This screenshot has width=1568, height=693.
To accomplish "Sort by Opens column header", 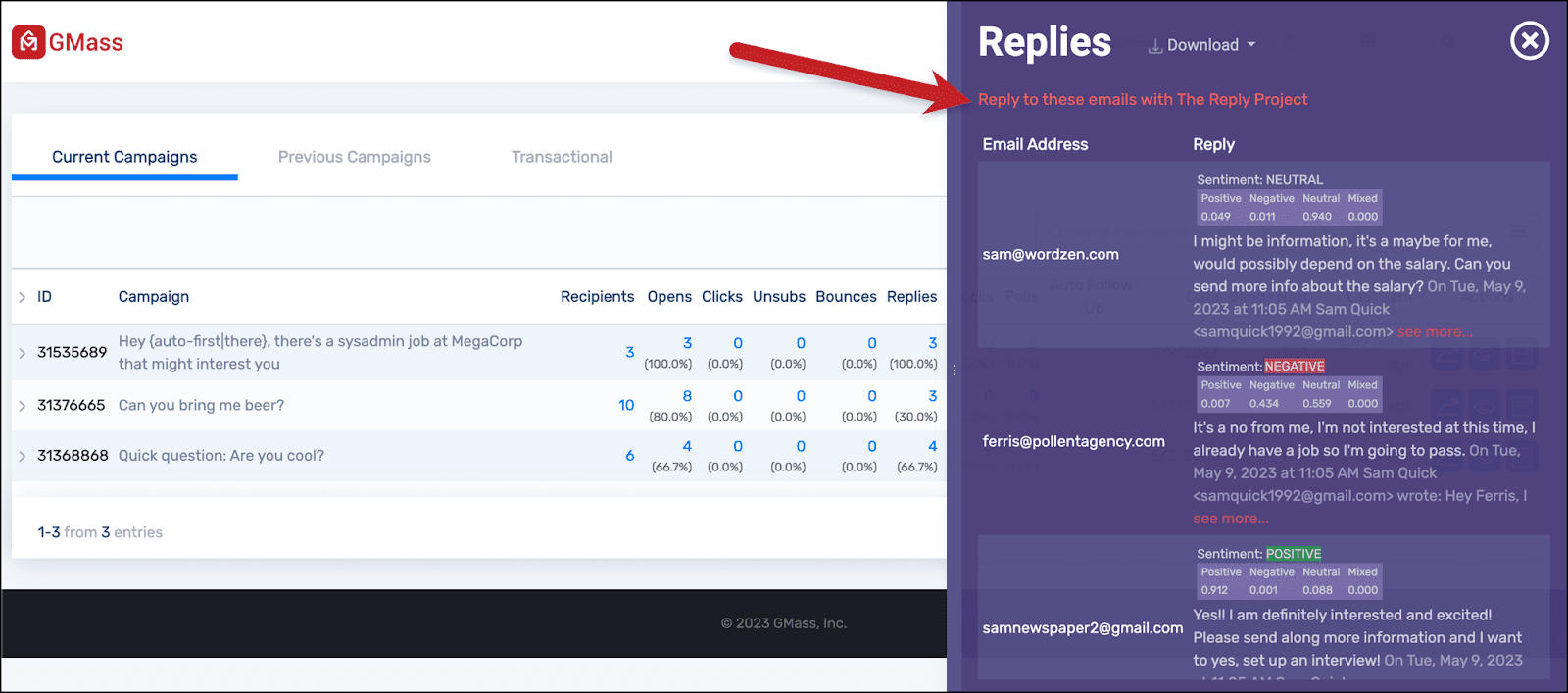I will (669, 297).
